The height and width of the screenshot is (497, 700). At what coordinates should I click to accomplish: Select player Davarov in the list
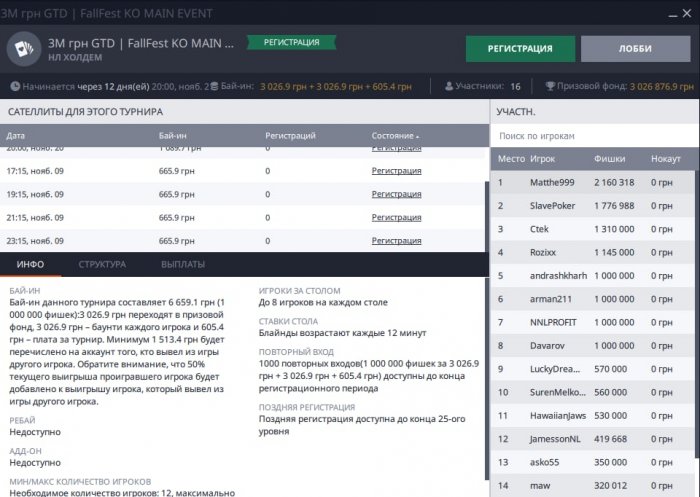(592, 346)
